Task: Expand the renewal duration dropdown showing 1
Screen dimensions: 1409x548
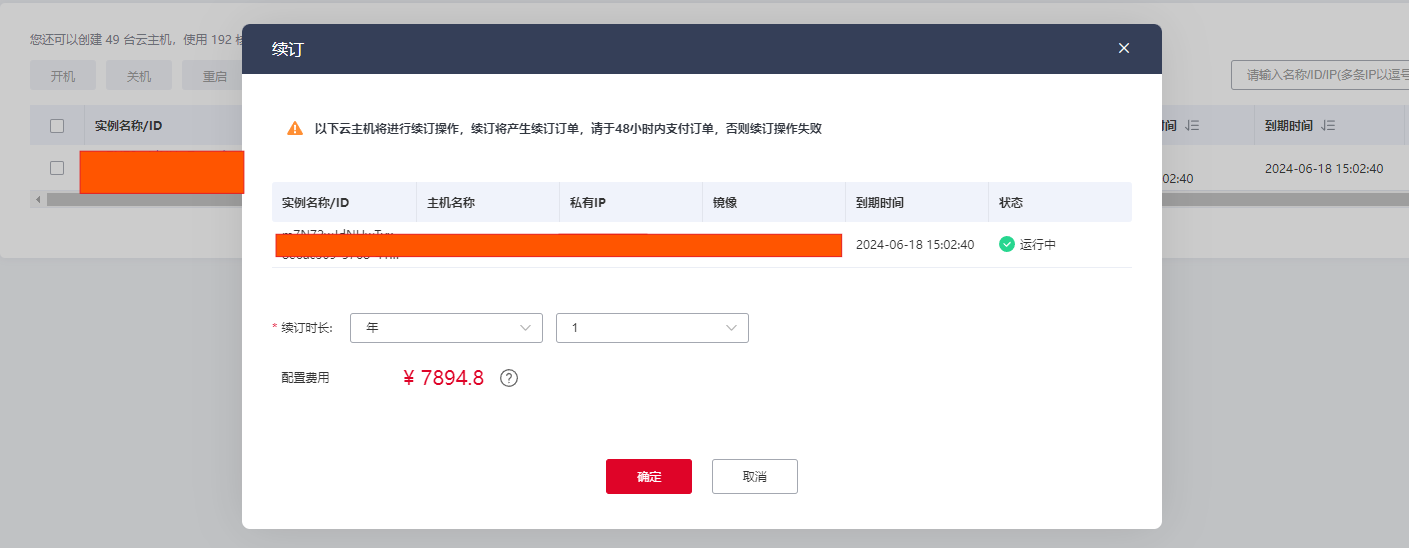Action: click(x=652, y=328)
